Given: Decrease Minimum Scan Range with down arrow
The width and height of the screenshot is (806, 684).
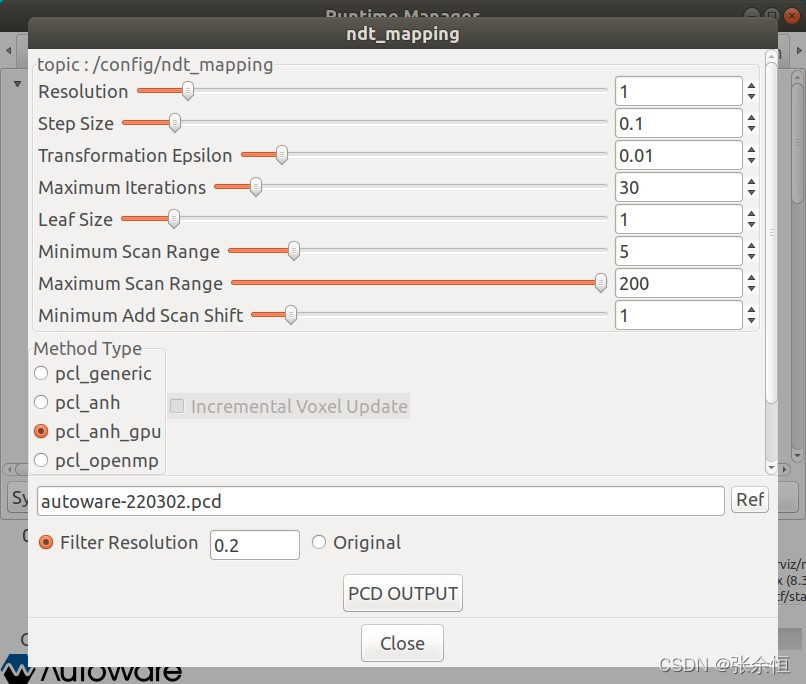Looking at the screenshot, I should [752, 256].
